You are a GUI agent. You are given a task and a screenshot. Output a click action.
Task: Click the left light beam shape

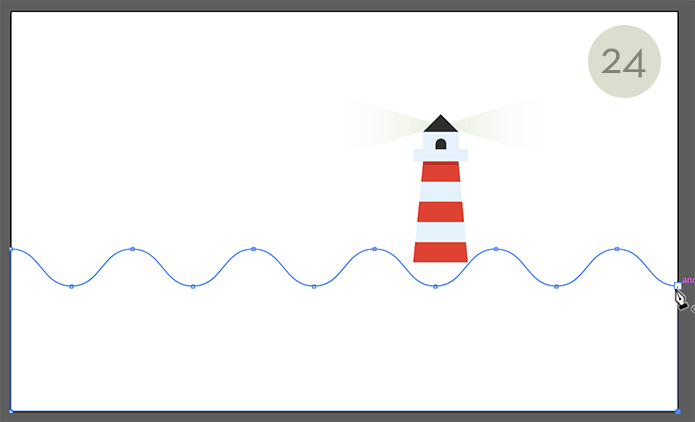[x=383, y=126]
